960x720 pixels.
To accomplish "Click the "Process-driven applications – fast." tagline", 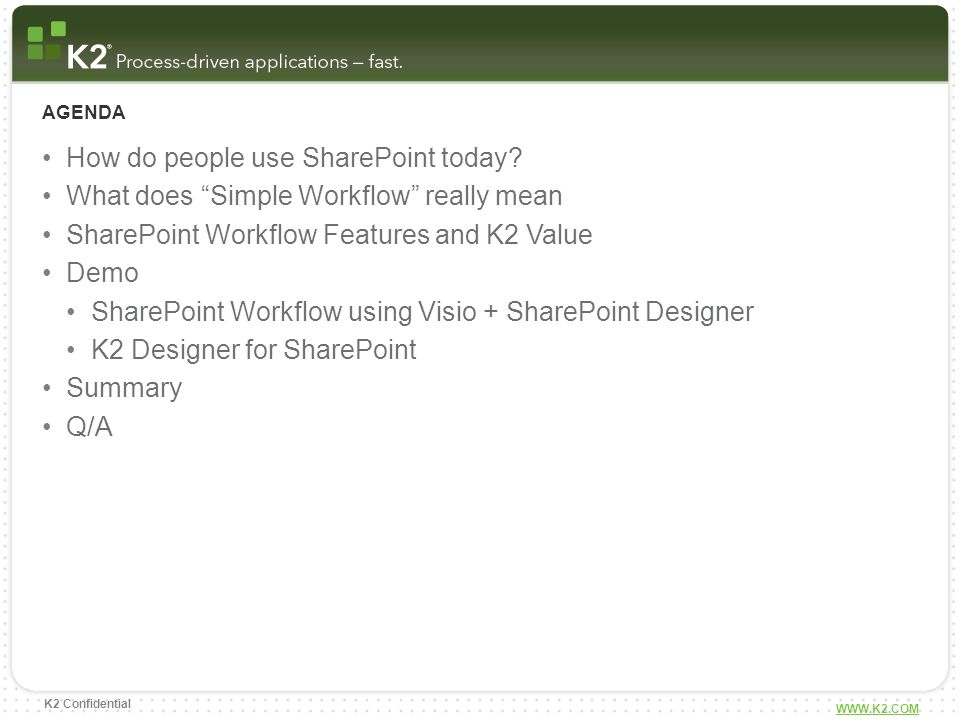I will (259, 62).
